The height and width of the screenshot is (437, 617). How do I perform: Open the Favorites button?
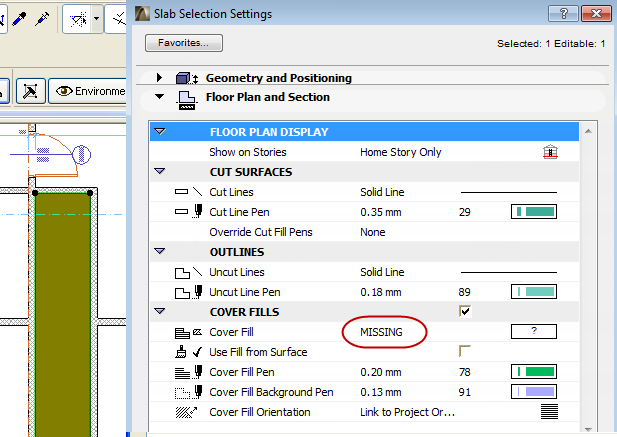coord(184,43)
